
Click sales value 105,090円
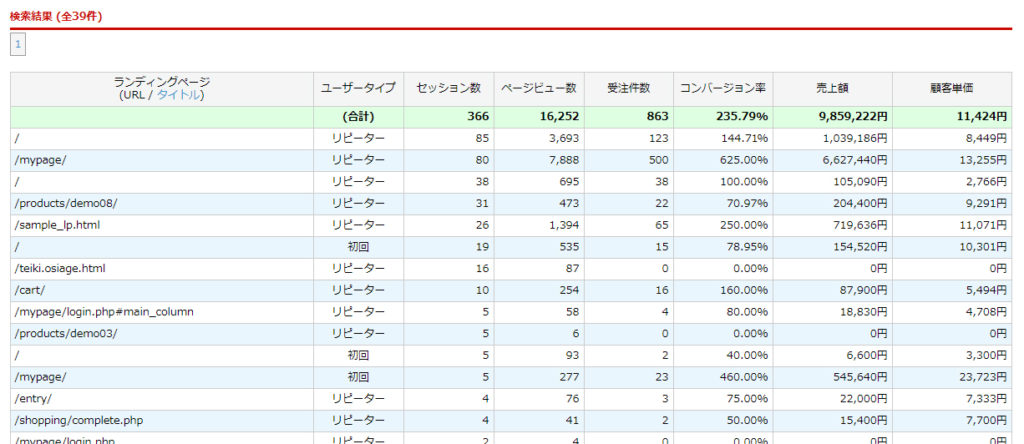861,182
